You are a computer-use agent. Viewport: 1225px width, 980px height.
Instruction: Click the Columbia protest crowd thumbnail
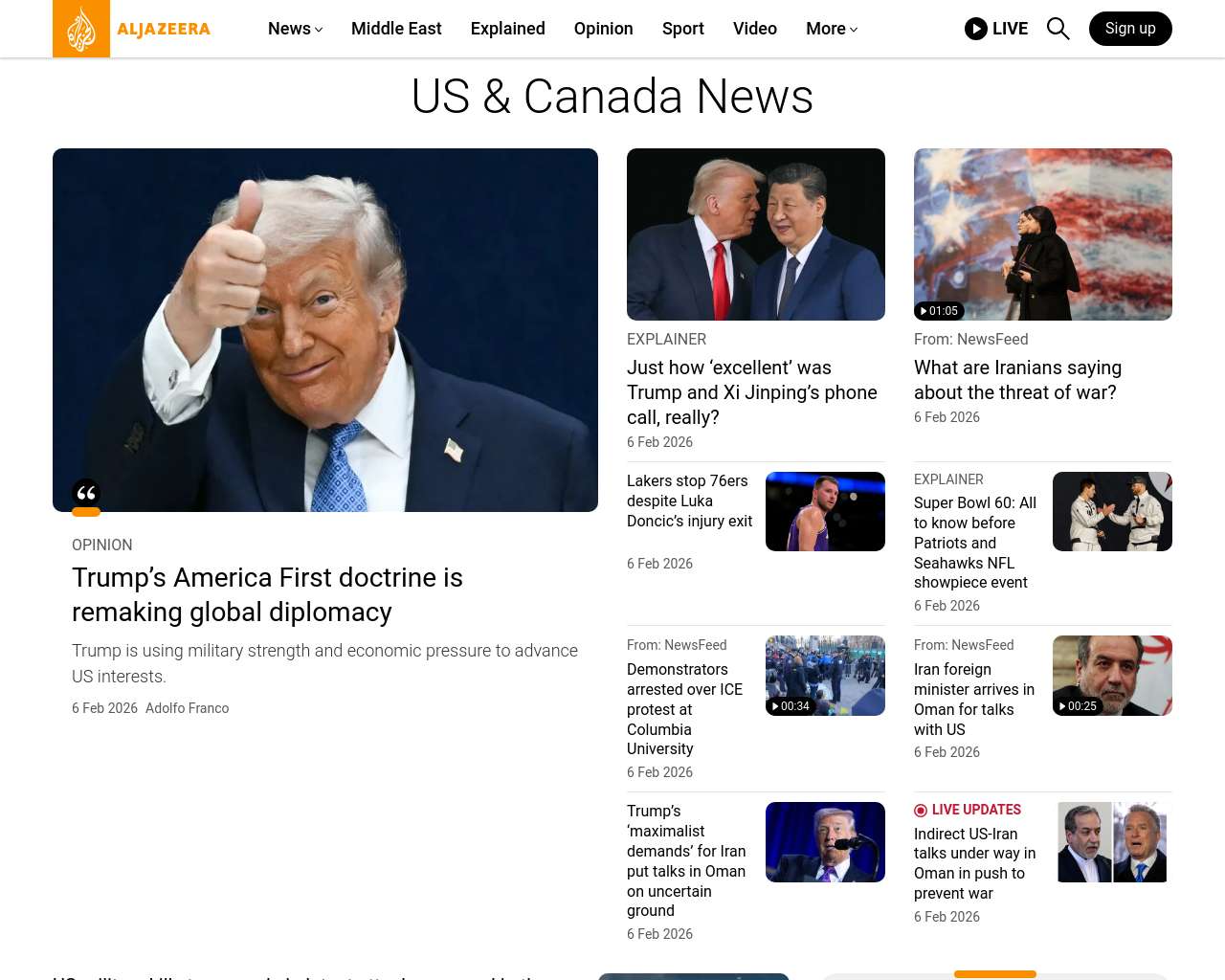click(x=825, y=676)
